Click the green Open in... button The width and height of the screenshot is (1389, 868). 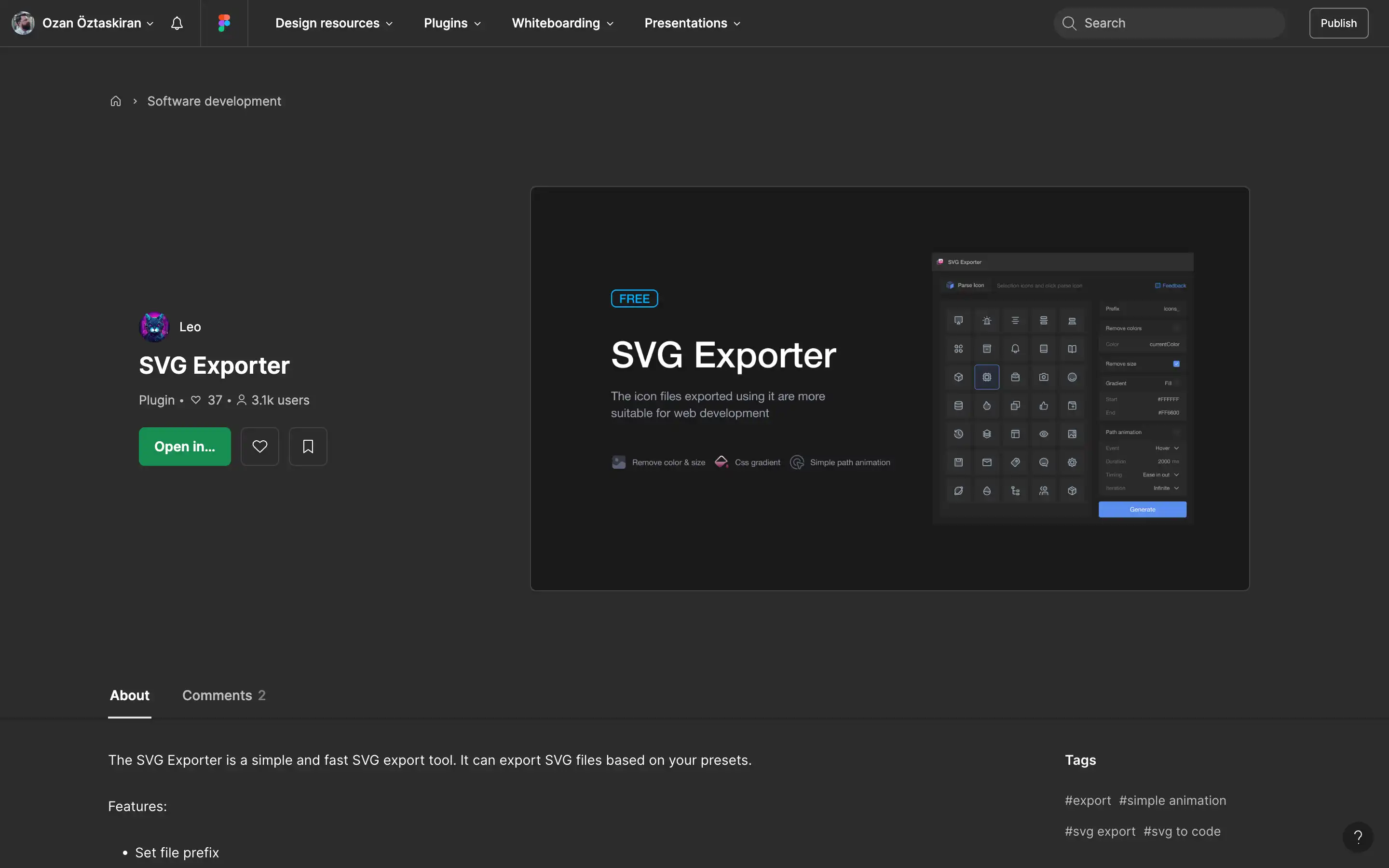tap(185, 446)
